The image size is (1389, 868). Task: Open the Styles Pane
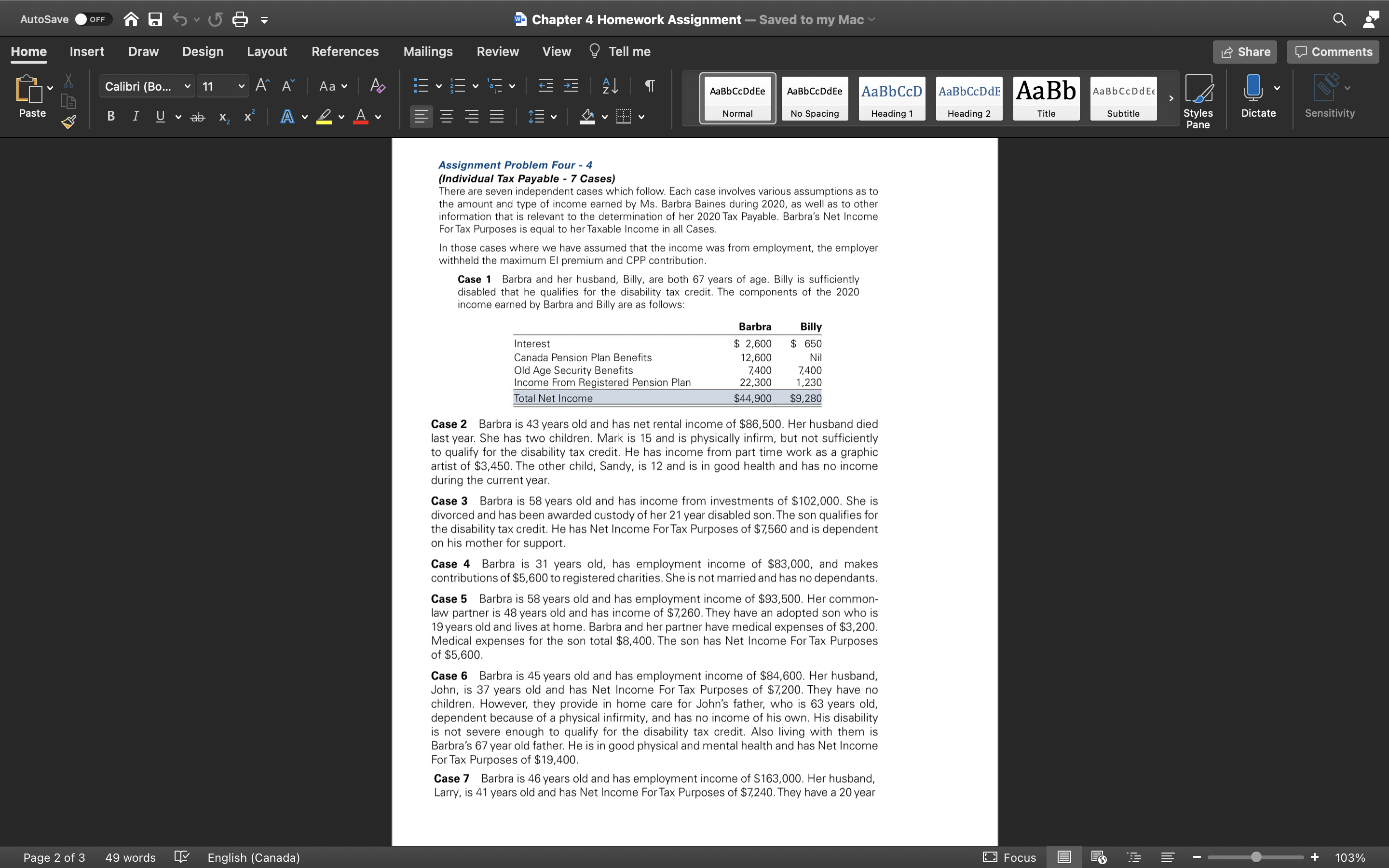click(x=1199, y=99)
